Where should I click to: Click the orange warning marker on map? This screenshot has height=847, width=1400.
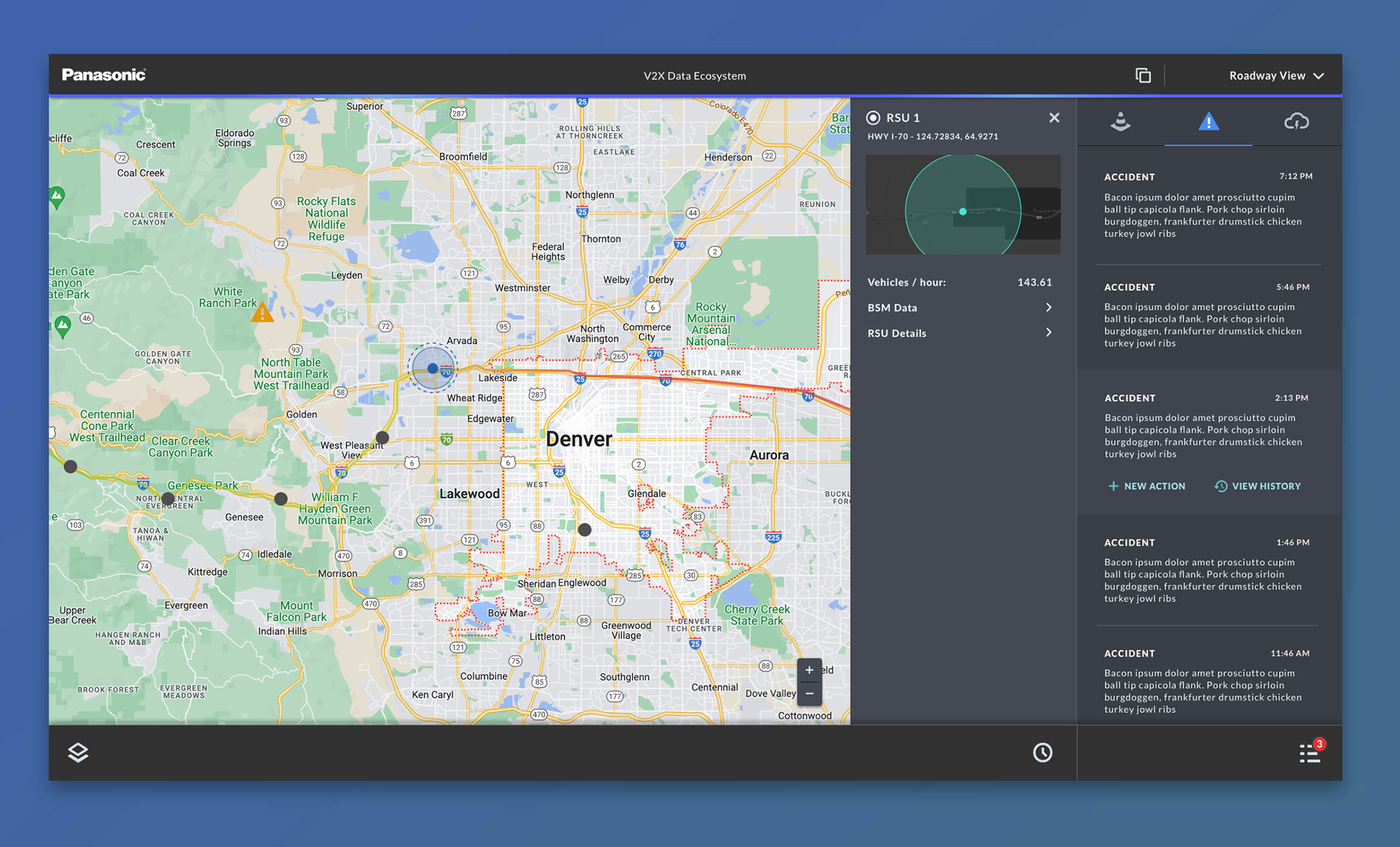(x=262, y=313)
